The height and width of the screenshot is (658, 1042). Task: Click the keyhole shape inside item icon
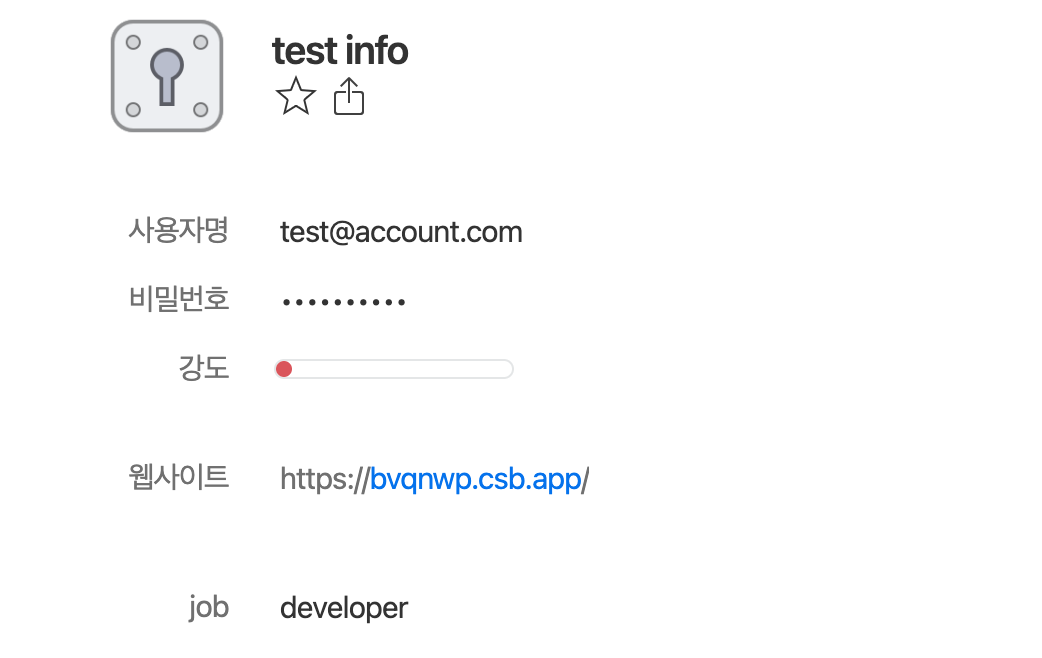pyautogui.click(x=167, y=76)
